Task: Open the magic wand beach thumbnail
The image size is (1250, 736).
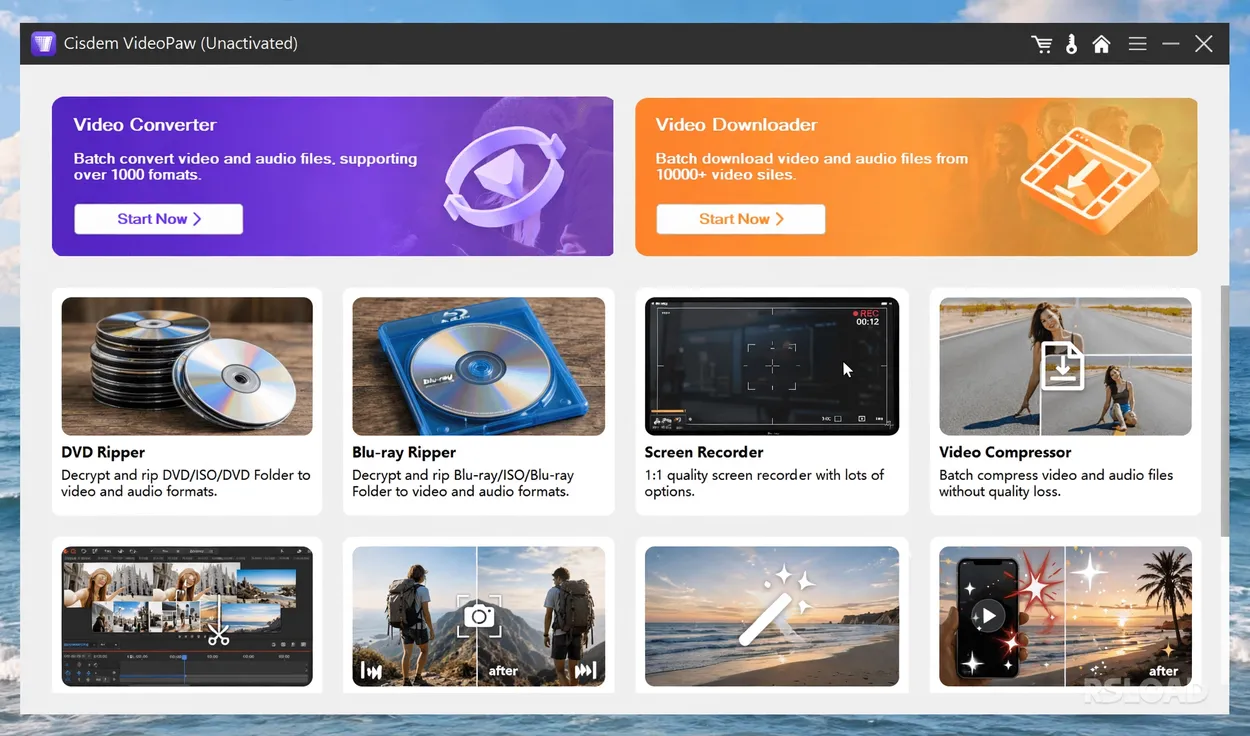Action: pyautogui.click(x=772, y=616)
